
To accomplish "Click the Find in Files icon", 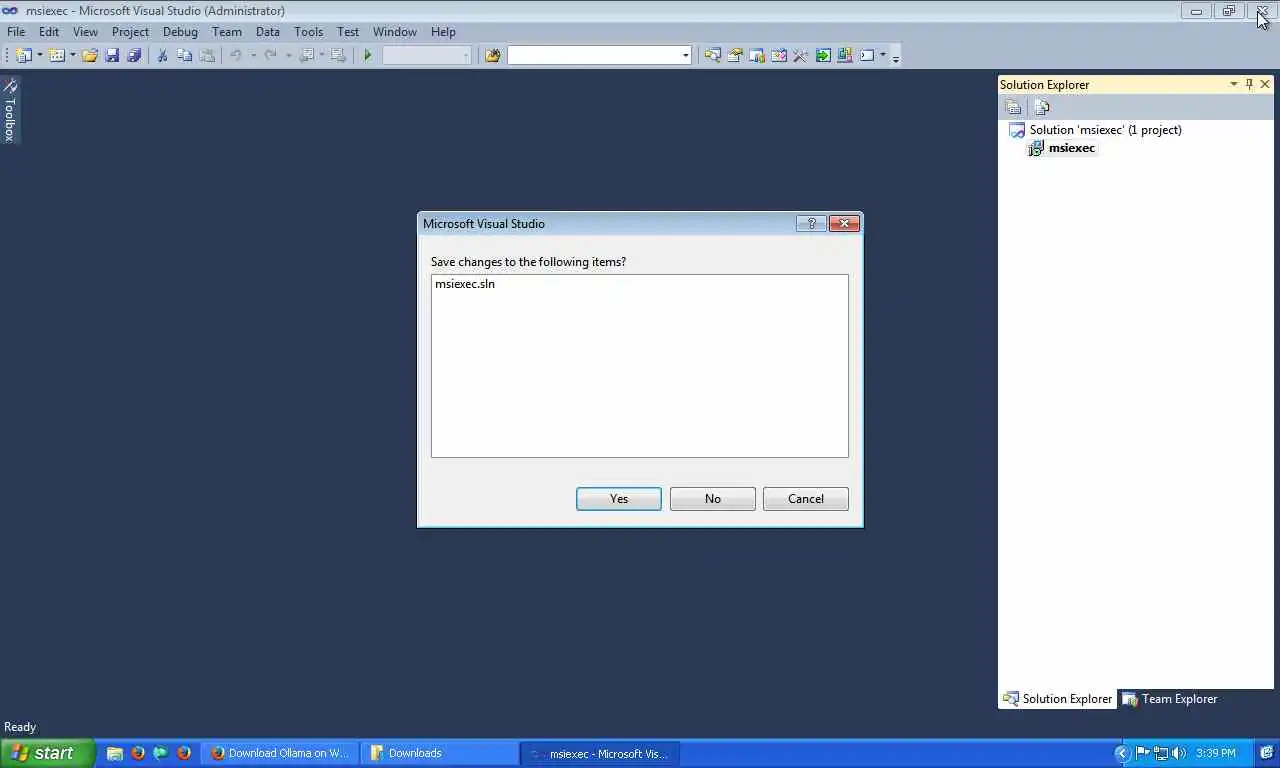I will coord(492,55).
